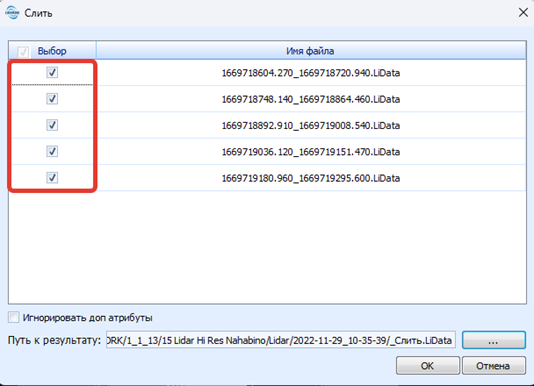Close the Слить dialog
Viewport: 534px width, 386px height.
click(x=523, y=13)
